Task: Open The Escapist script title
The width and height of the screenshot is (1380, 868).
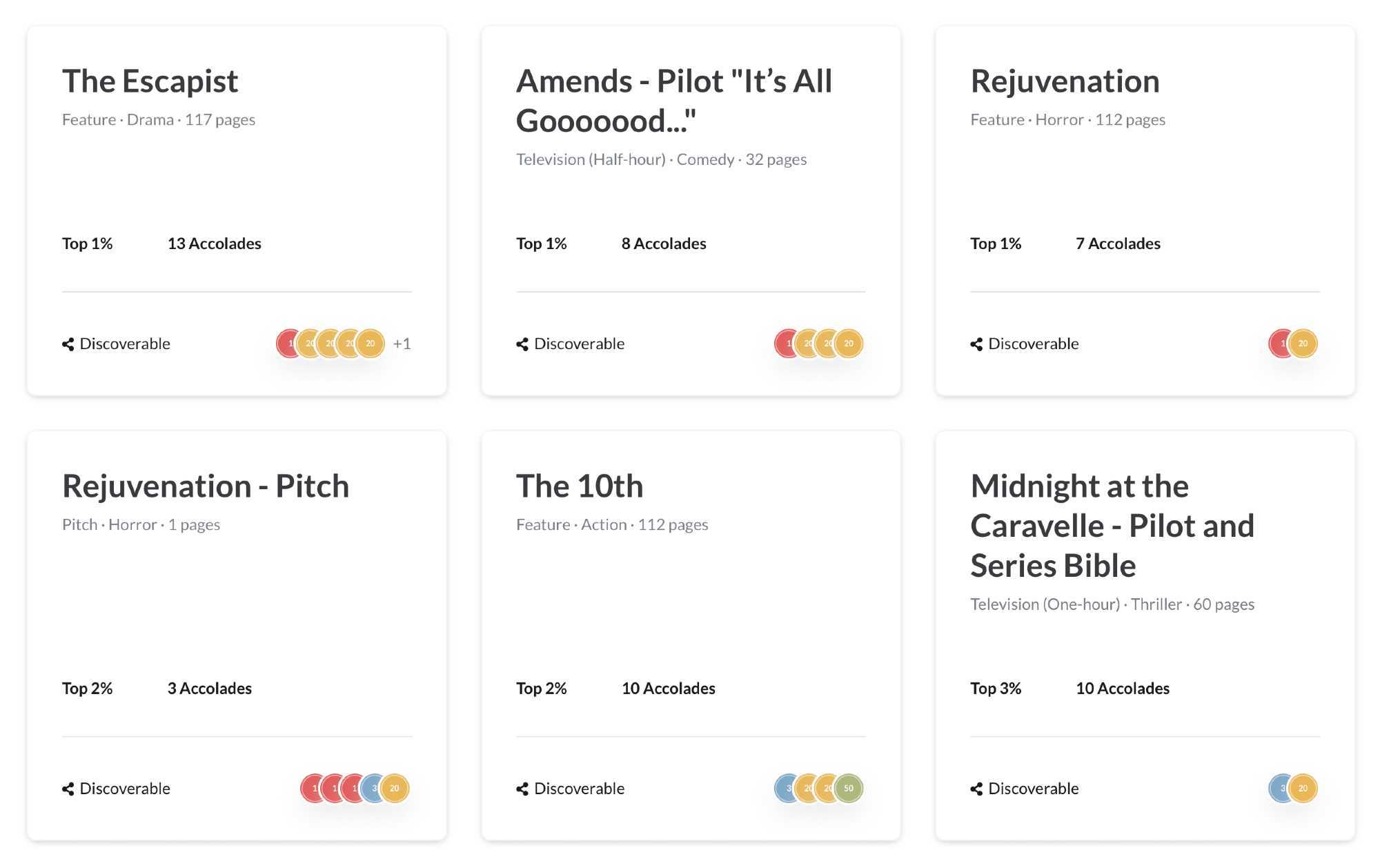Action: click(150, 81)
